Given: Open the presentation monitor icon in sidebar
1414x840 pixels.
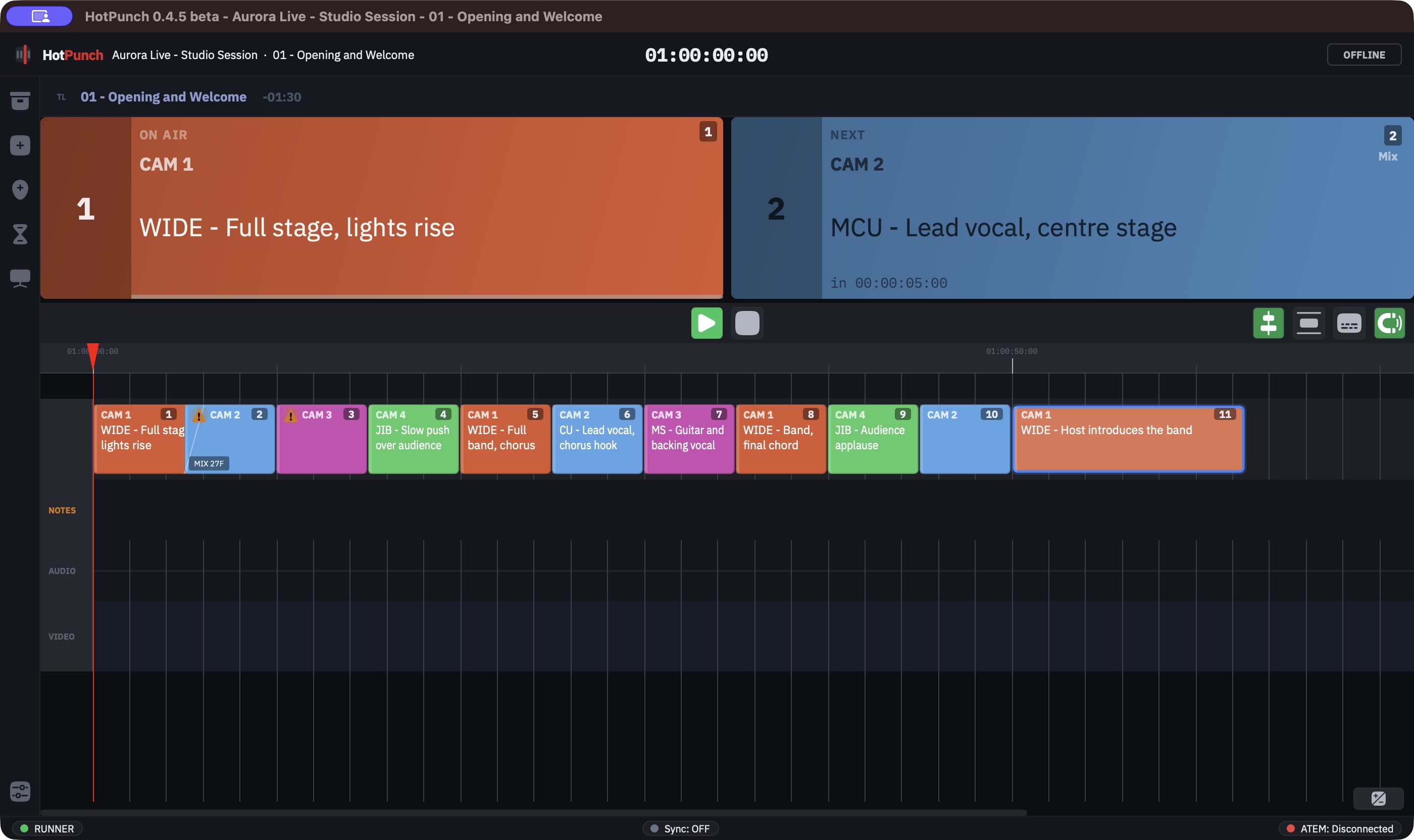Looking at the screenshot, I should [20, 279].
